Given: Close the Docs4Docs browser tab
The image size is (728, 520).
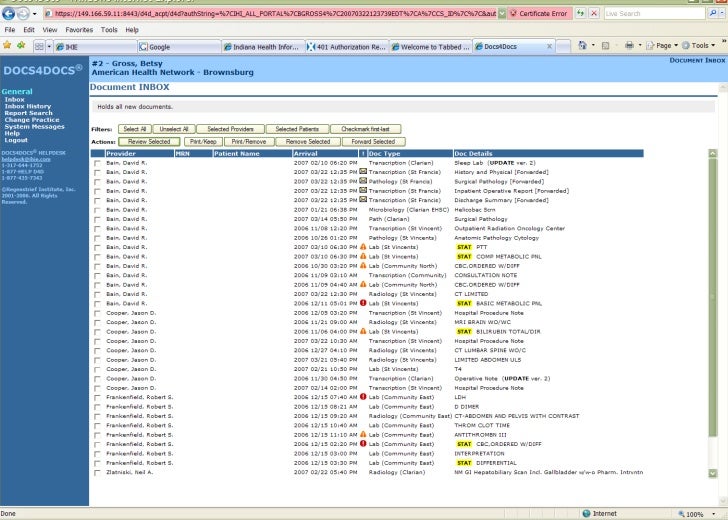Looking at the screenshot, I should tap(549, 46).
